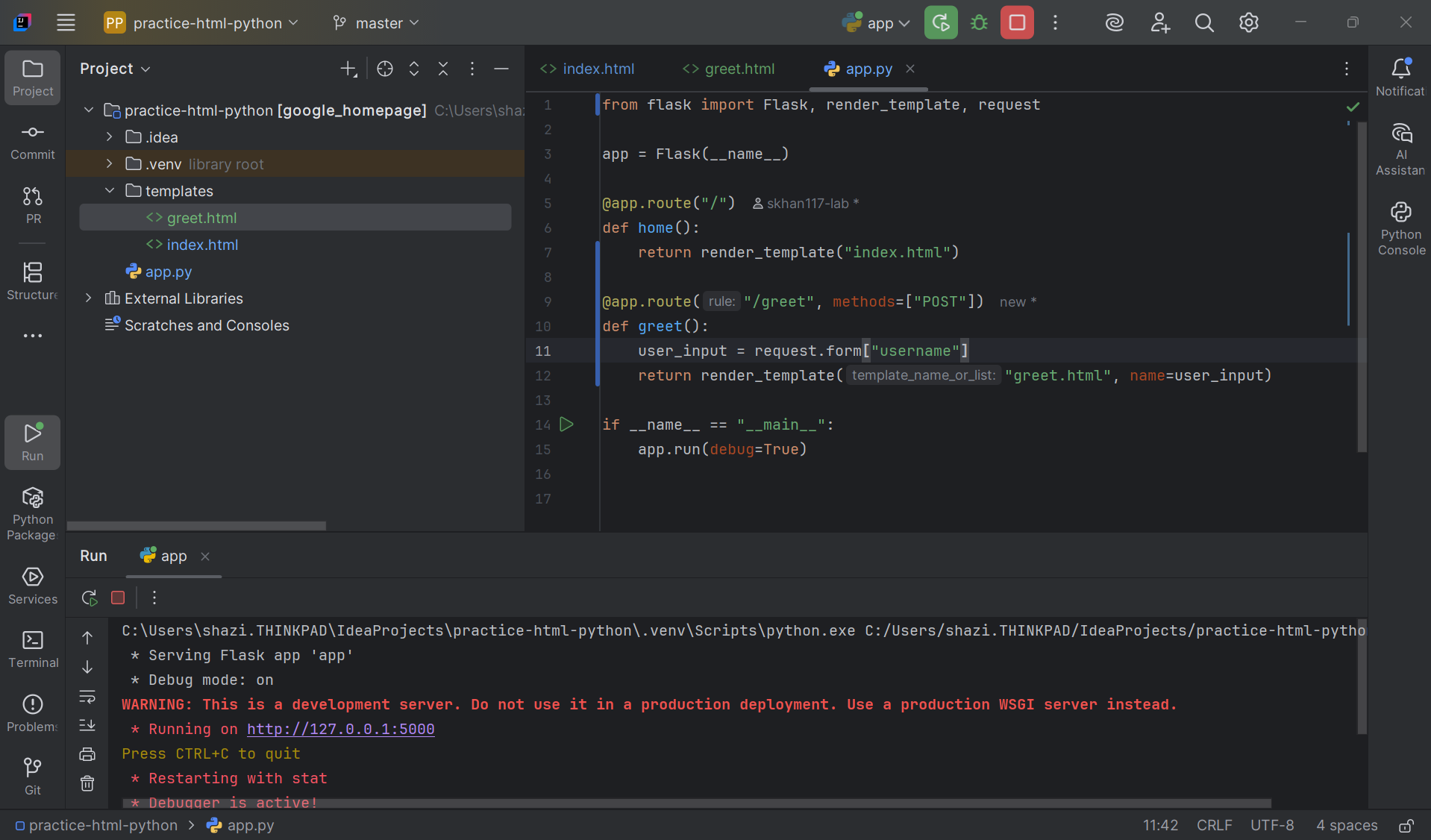Open the CRLF line separator selector
Viewport: 1431px width, 840px height.
1215,825
